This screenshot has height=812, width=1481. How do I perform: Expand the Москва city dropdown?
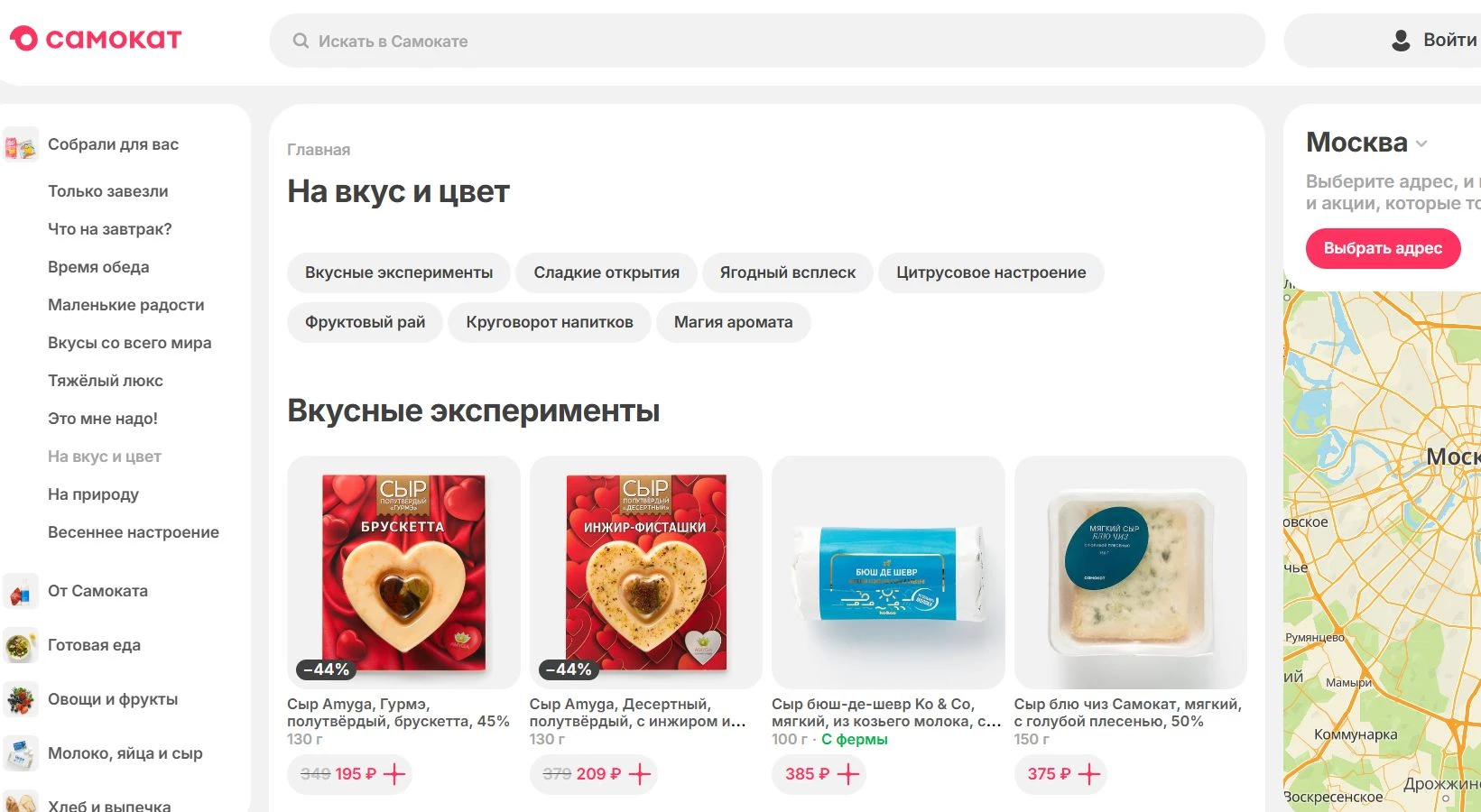click(x=1421, y=143)
